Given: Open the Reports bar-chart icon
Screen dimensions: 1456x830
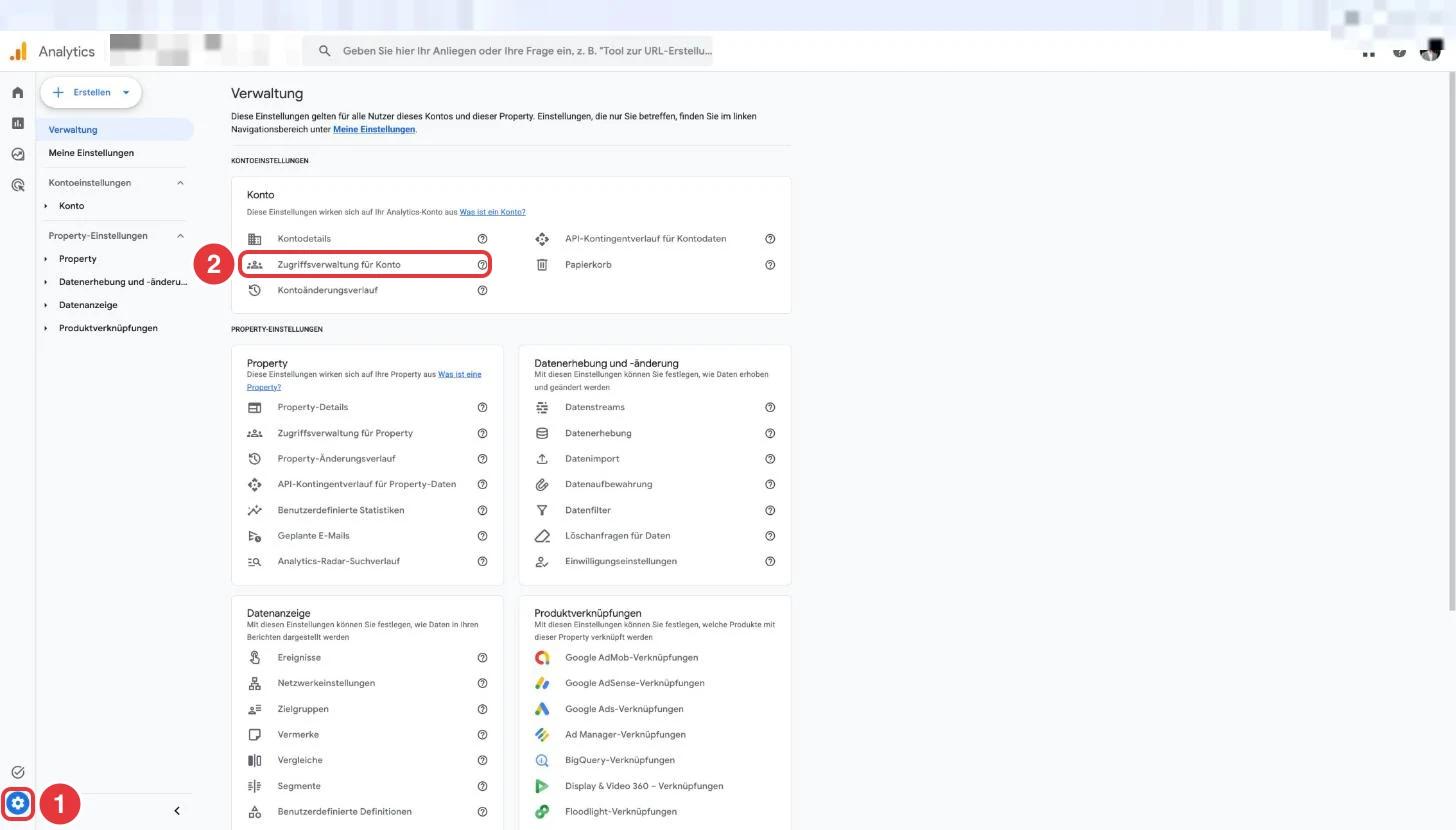Looking at the screenshot, I should tap(17, 123).
